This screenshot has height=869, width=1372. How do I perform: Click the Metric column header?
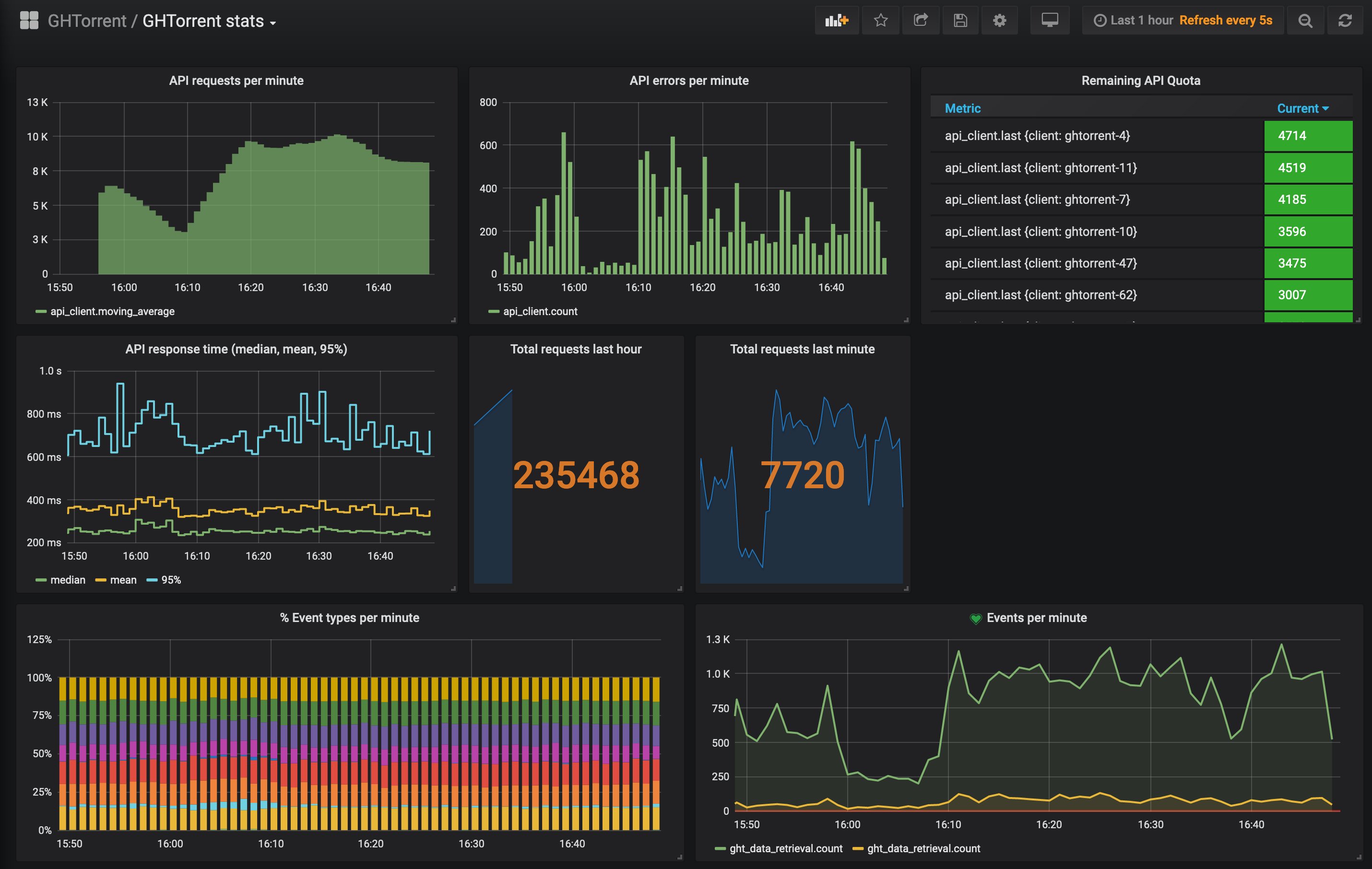point(962,108)
